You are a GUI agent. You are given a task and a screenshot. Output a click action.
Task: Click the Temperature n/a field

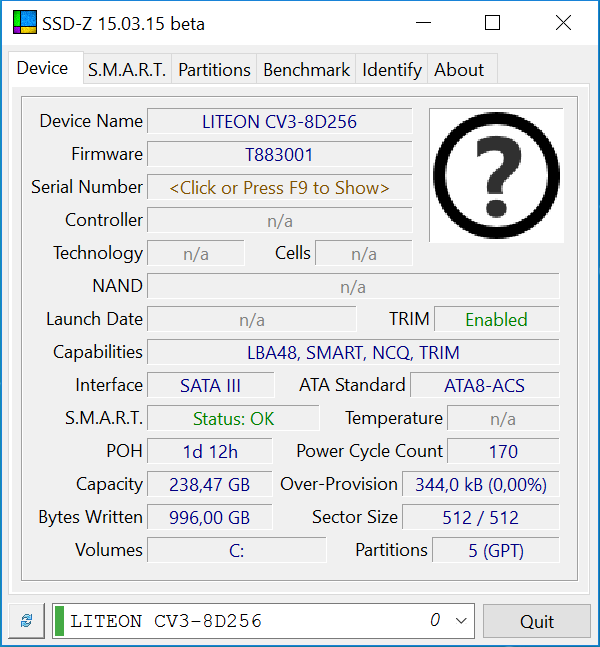[x=503, y=418]
